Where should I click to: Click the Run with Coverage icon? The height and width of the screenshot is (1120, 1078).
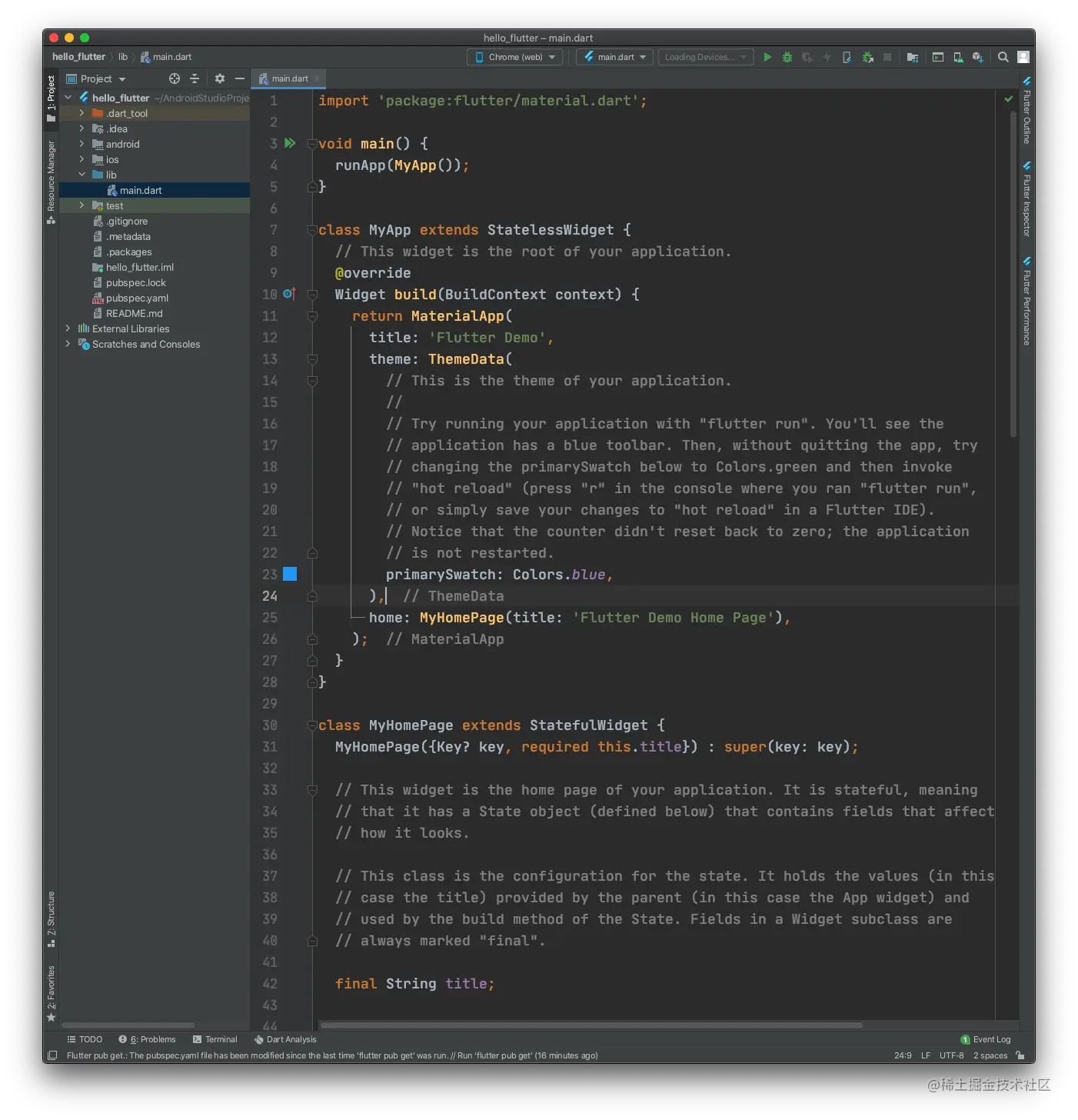tap(807, 57)
